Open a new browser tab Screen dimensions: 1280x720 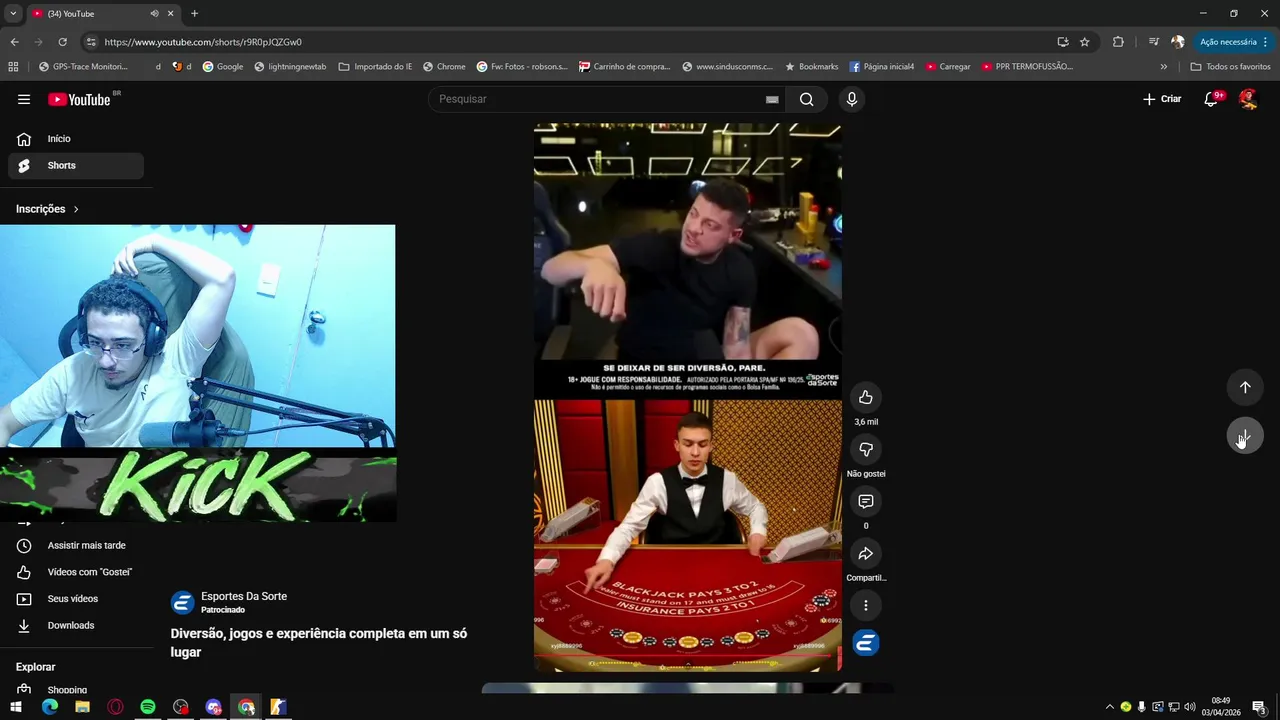[194, 14]
